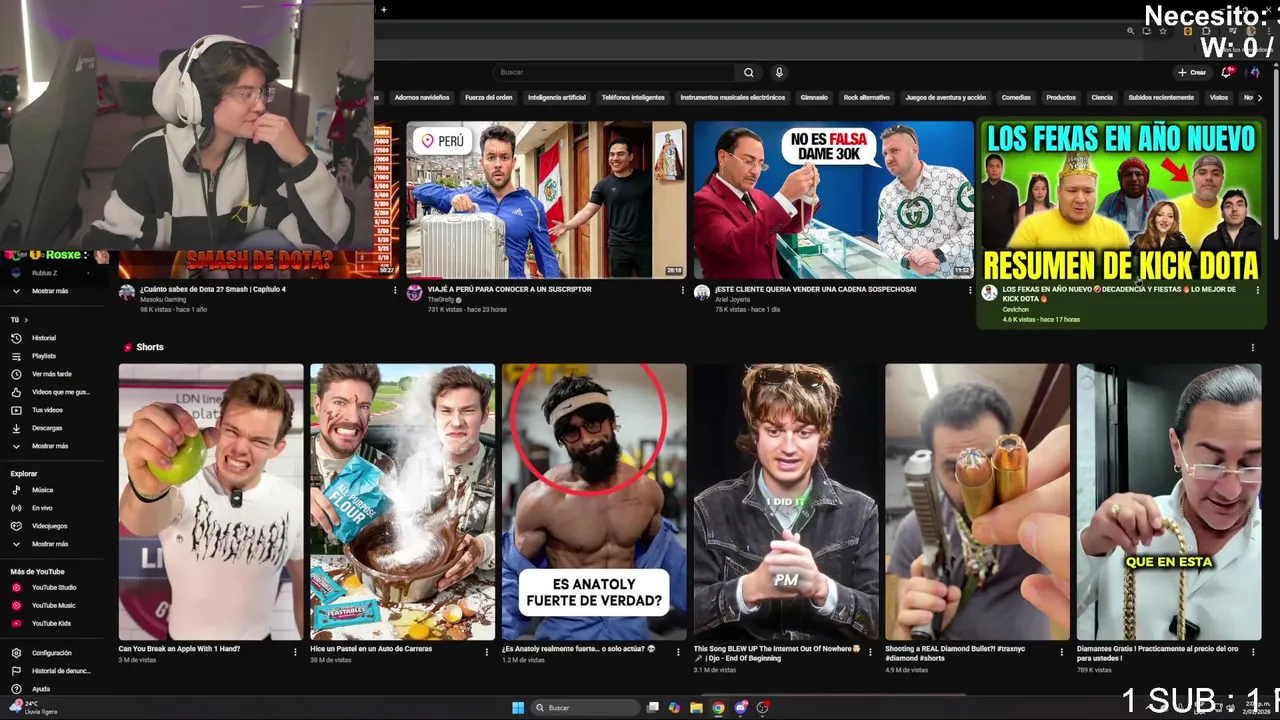Expand Mostrar más under Tú section
1280x720 pixels.
pos(49,446)
